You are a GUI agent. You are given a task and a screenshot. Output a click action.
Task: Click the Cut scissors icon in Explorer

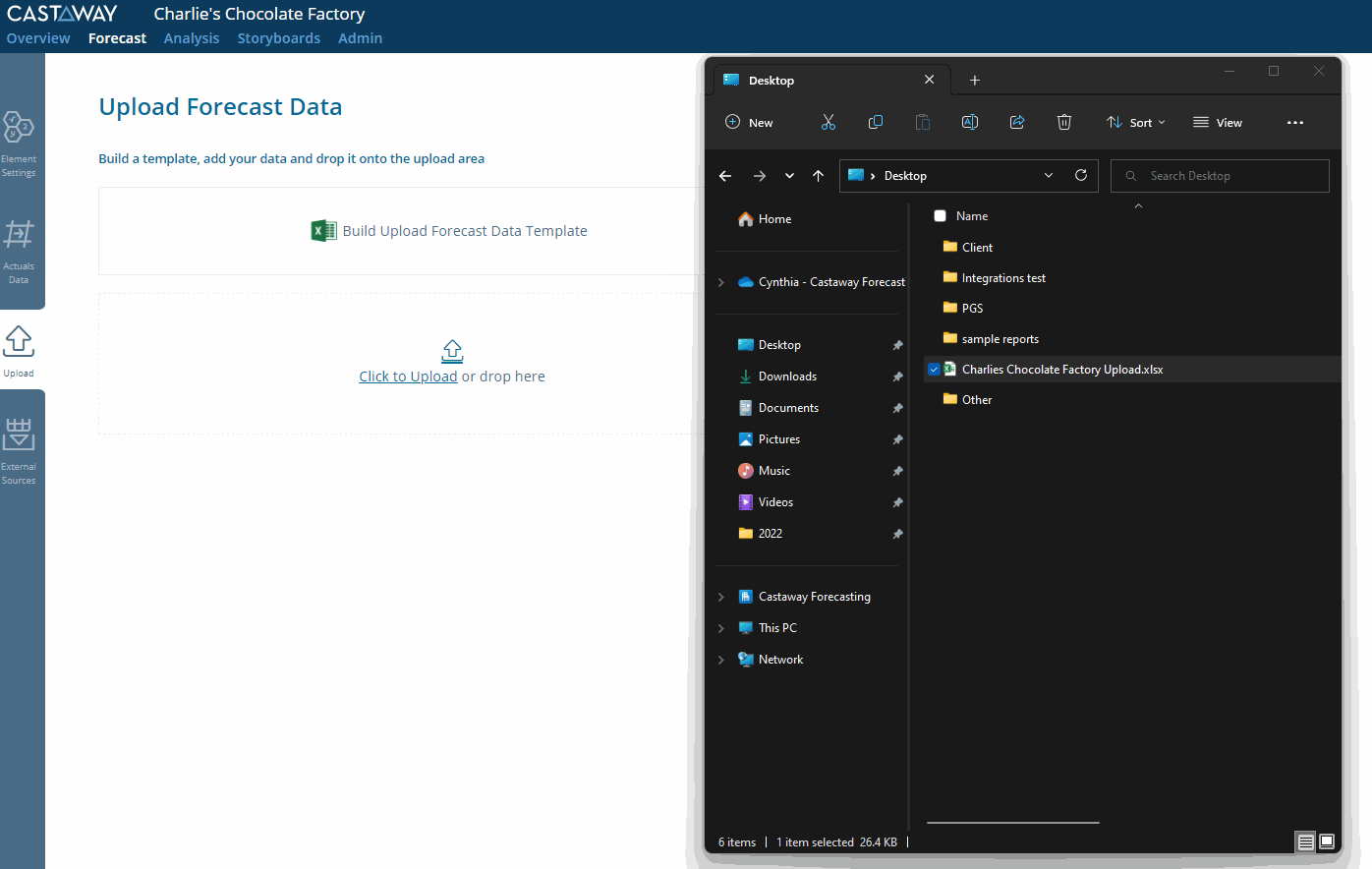[829, 122]
